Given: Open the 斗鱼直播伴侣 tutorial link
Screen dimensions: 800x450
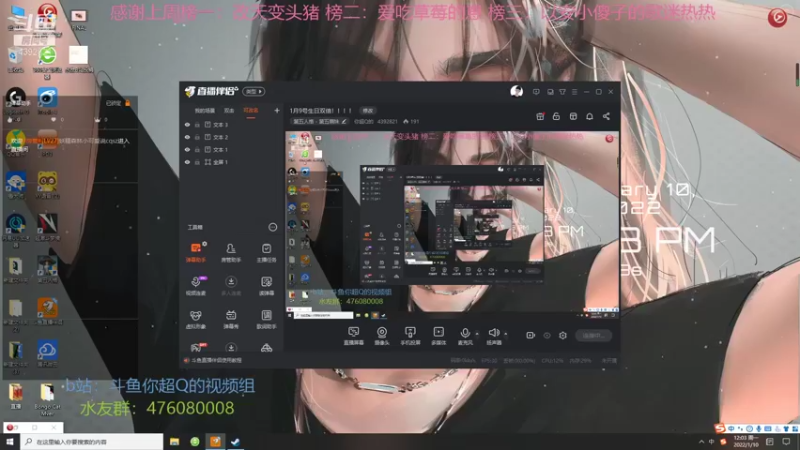Looking at the screenshot, I should pyautogui.click(x=216, y=360).
